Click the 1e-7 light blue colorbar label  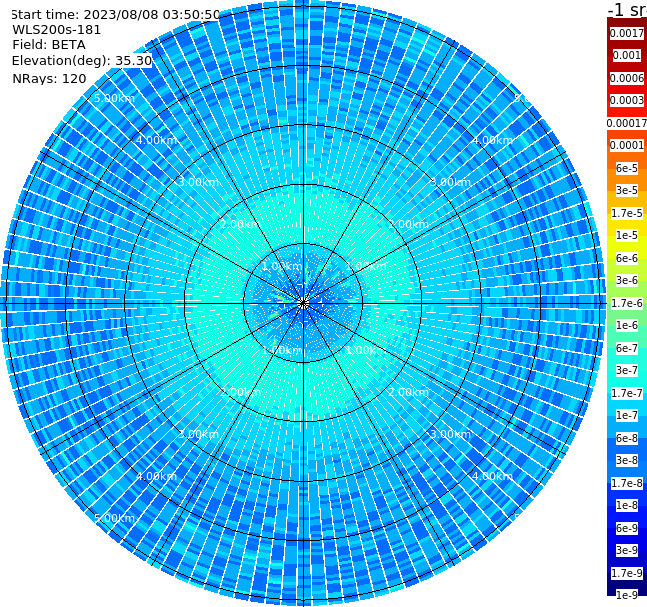pos(627,416)
